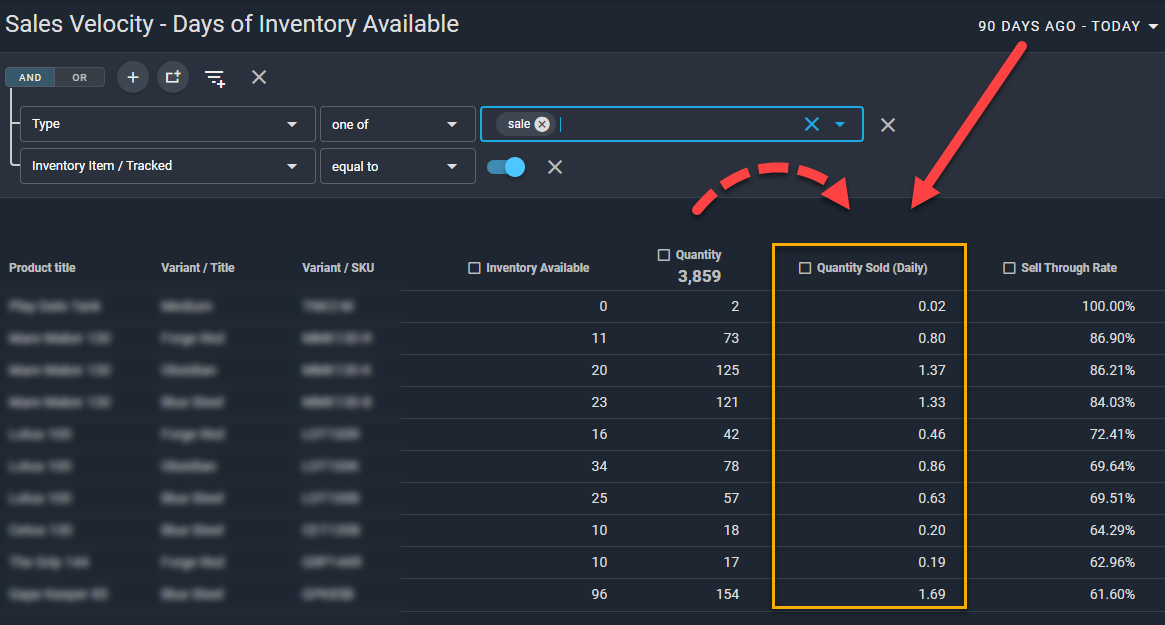
Task: Open the 'one of' operator dropdown
Action: 397,124
